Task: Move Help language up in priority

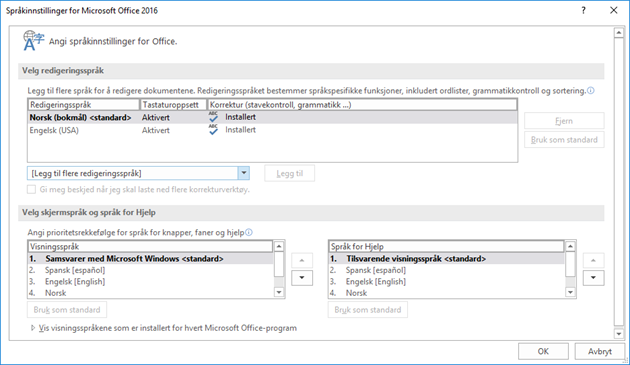Action: [593, 260]
